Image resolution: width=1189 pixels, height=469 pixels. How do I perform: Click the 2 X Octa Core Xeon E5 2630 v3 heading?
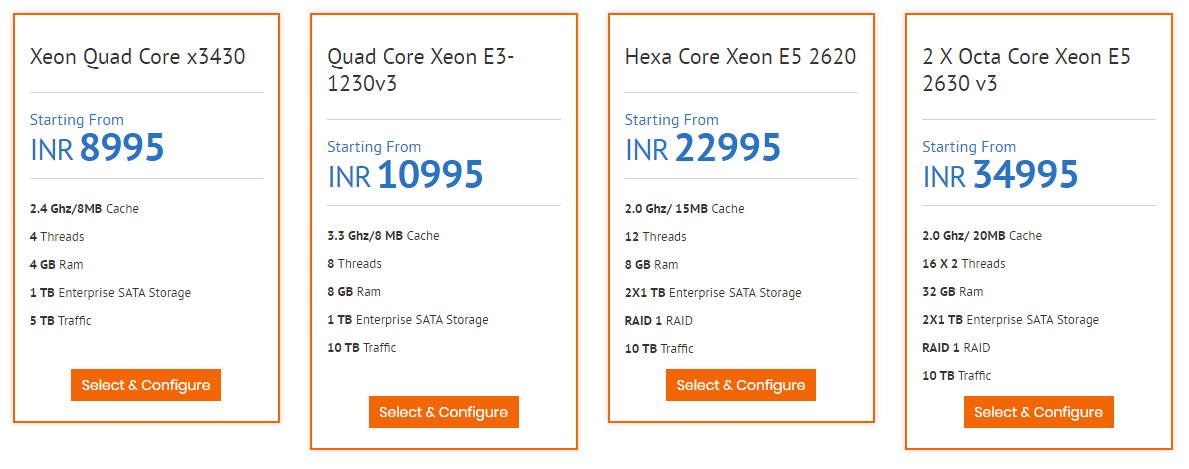[1026, 70]
